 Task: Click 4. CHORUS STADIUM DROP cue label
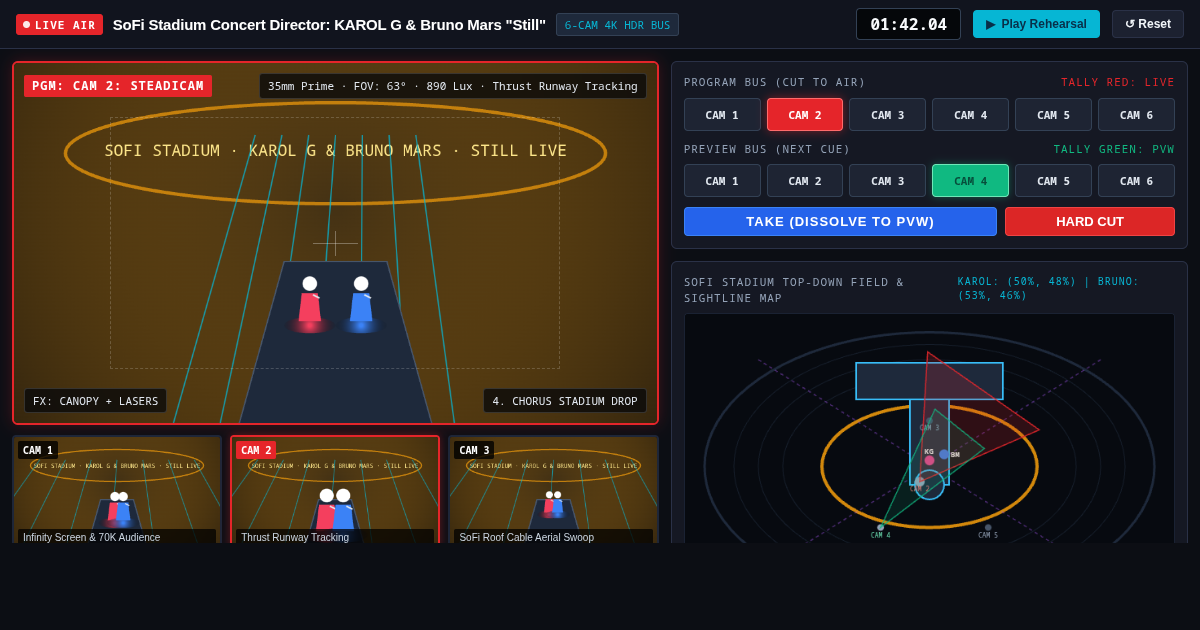(x=565, y=401)
